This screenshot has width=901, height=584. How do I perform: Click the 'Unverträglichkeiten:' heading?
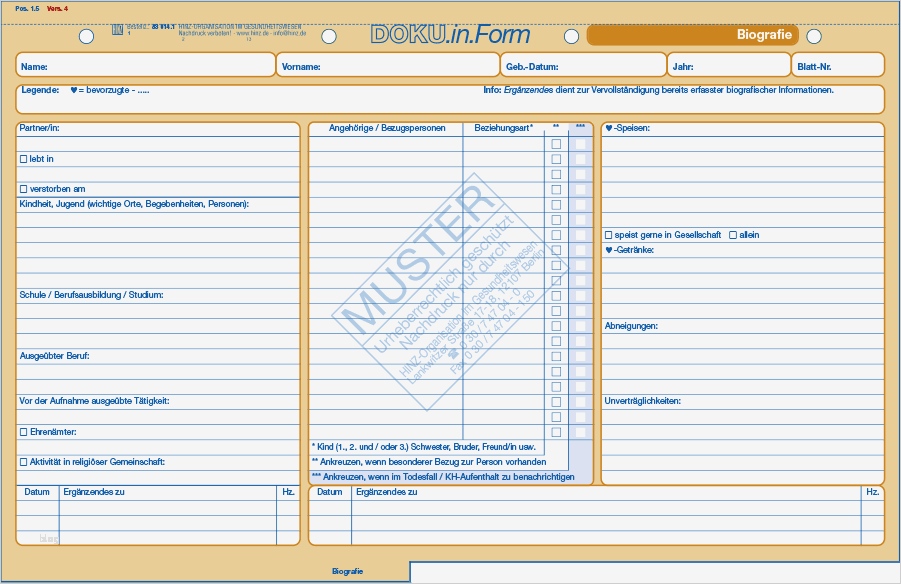[642, 401]
